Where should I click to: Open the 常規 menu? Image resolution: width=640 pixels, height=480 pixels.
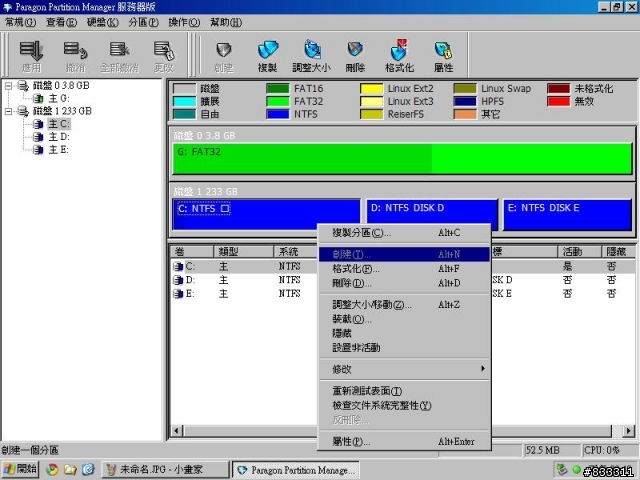click(20, 22)
